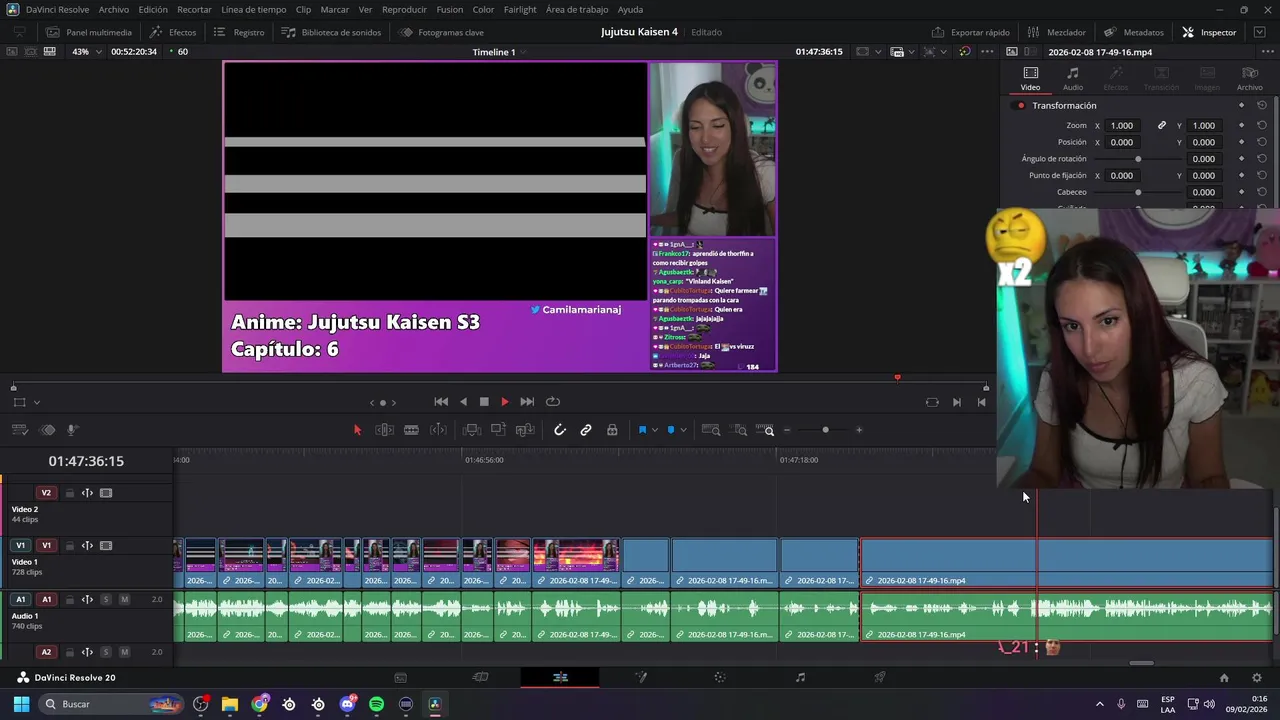Image resolution: width=1280 pixels, height=720 pixels.
Task: Play the timeline in reverse
Action: click(x=463, y=402)
